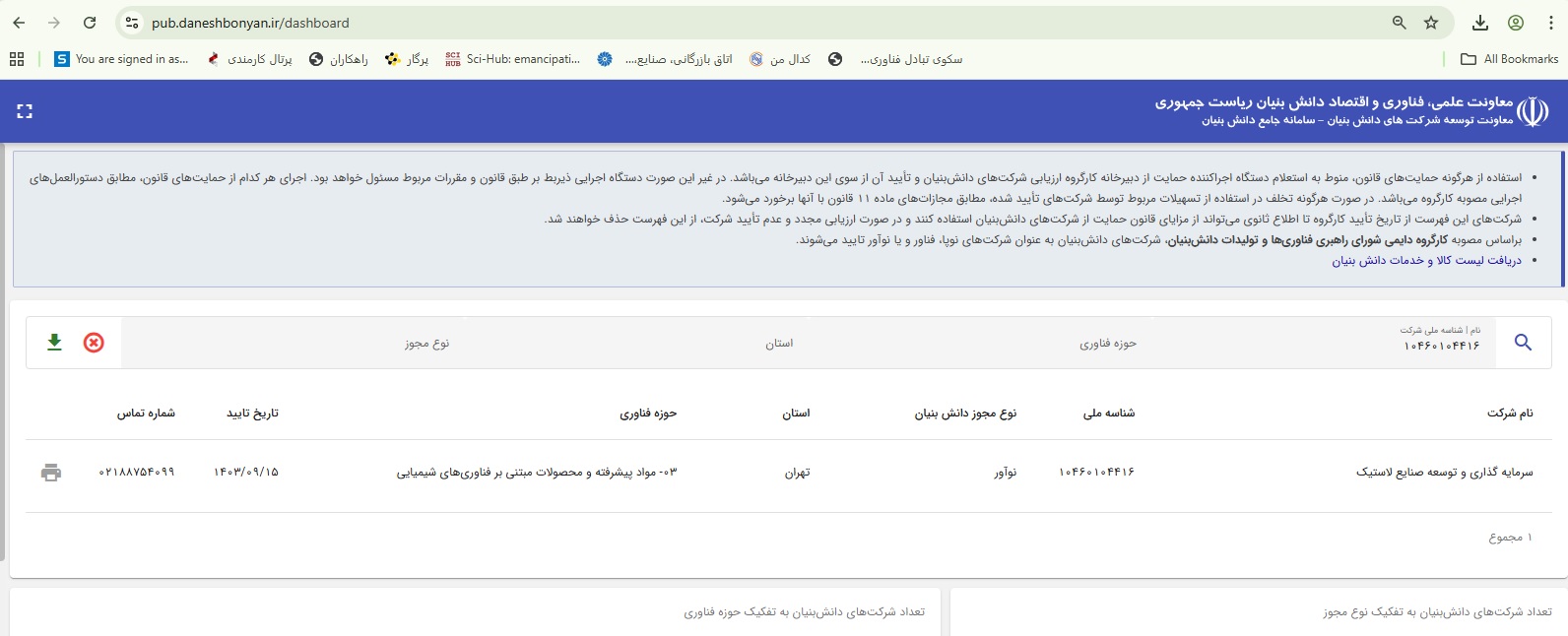
Task: Sort by تاریخ تایید column header
Action: 252,413
